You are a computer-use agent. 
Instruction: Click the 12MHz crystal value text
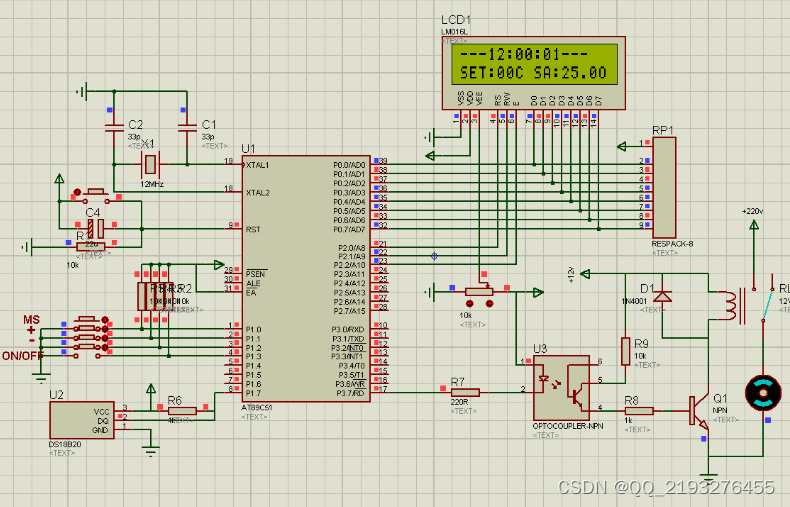pos(152,184)
